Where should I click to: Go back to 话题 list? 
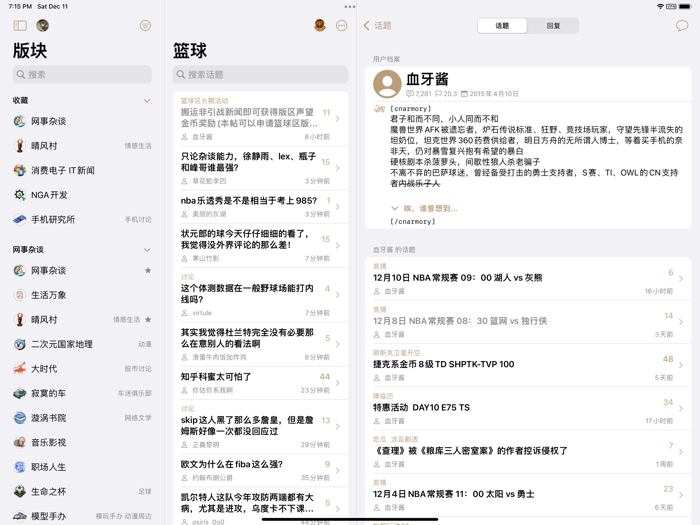click(x=378, y=25)
